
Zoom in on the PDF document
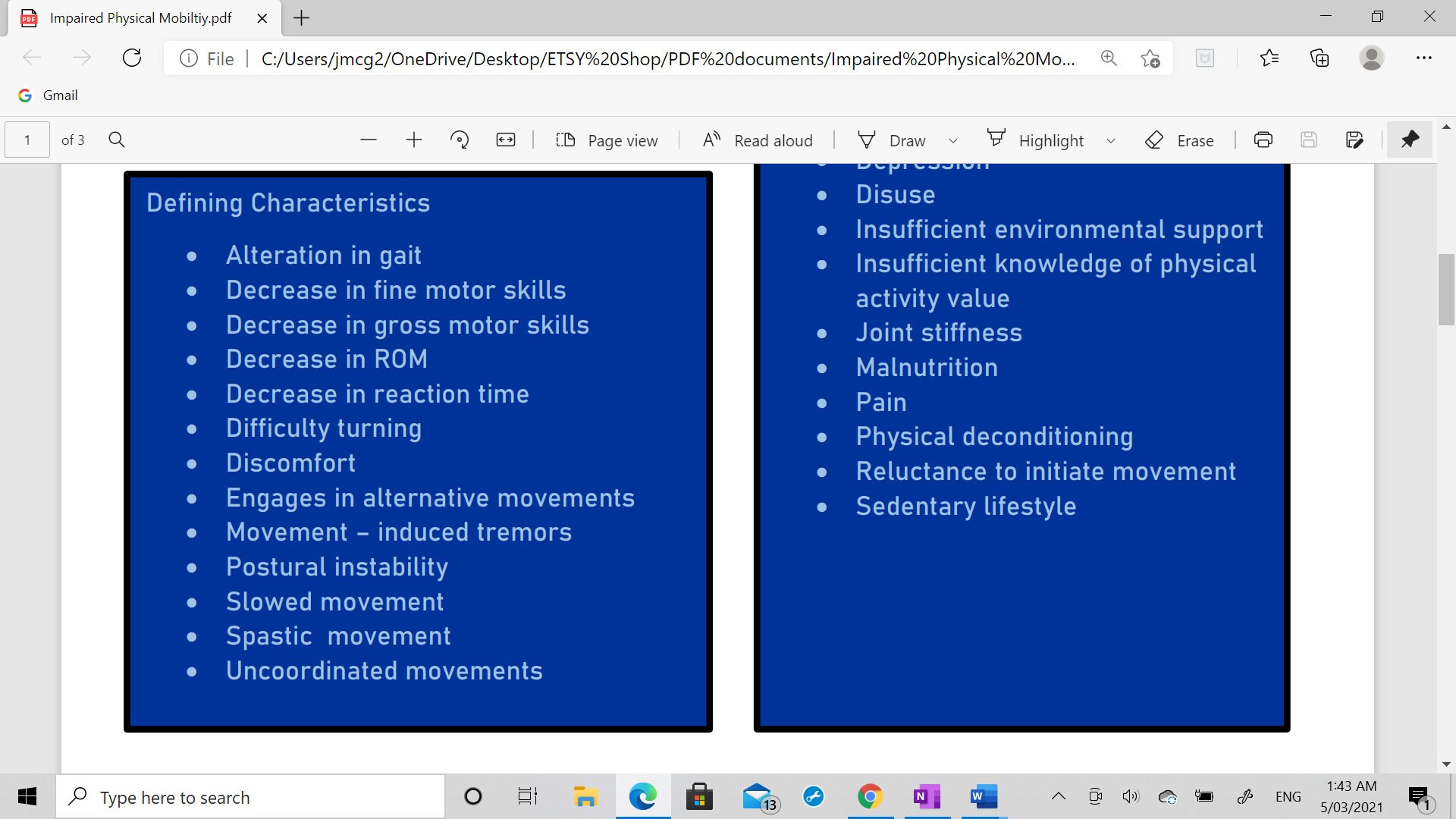(x=414, y=140)
